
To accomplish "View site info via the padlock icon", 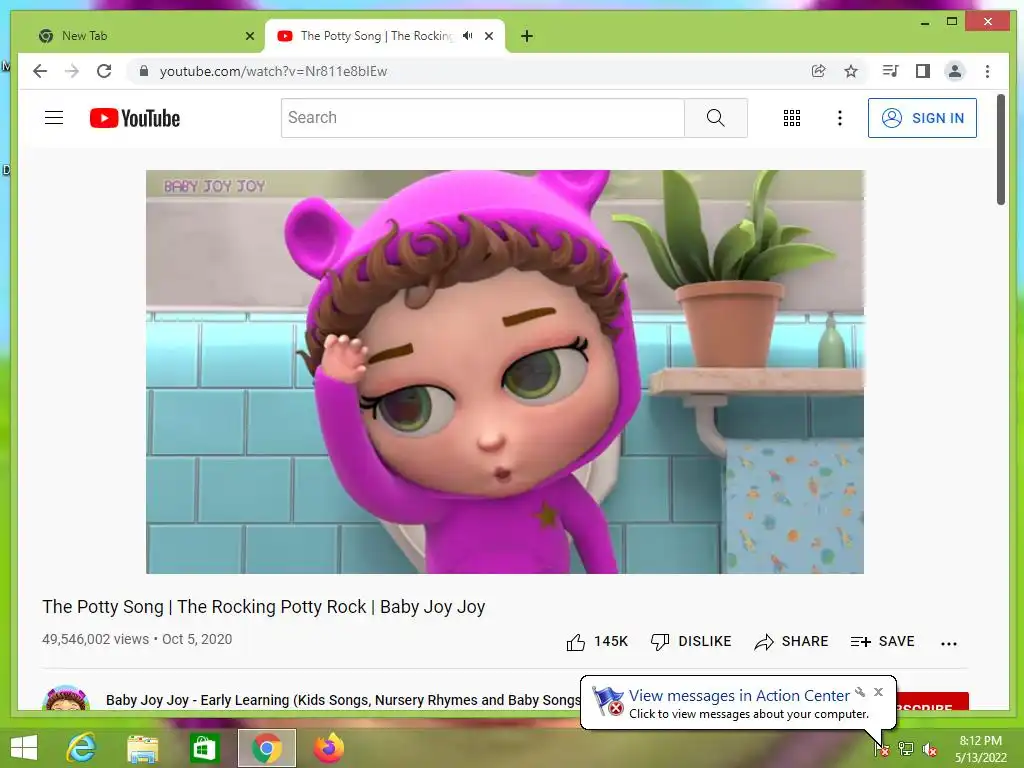I will pyautogui.click(x=144, y=71).
